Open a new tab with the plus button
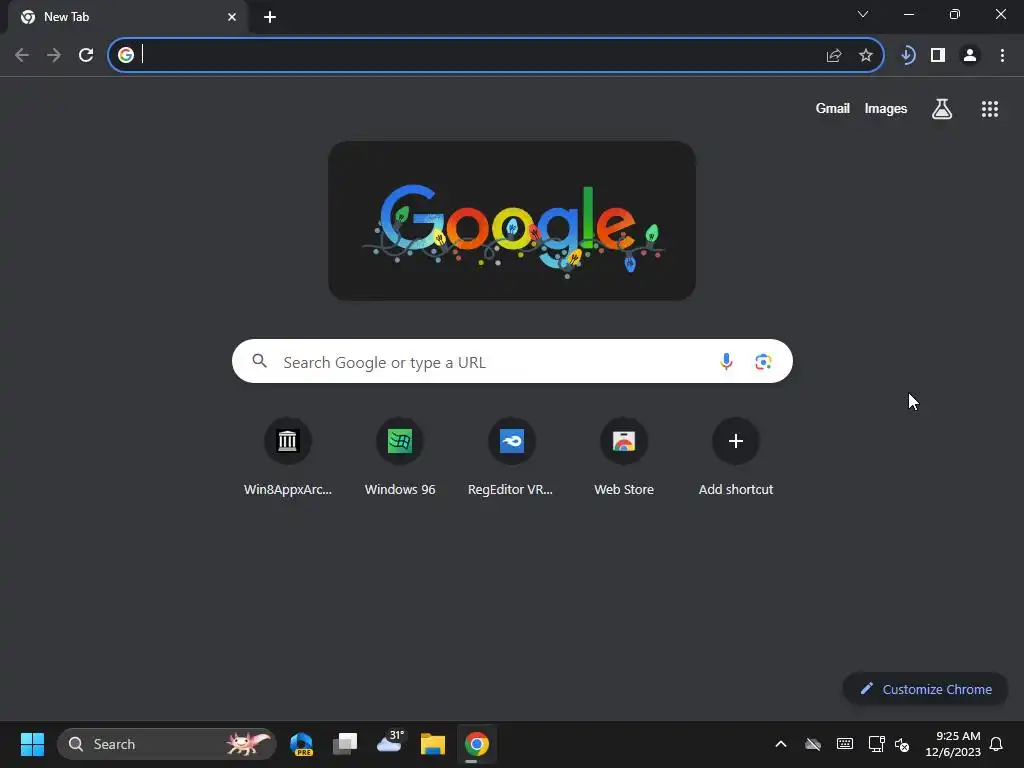 270,17
